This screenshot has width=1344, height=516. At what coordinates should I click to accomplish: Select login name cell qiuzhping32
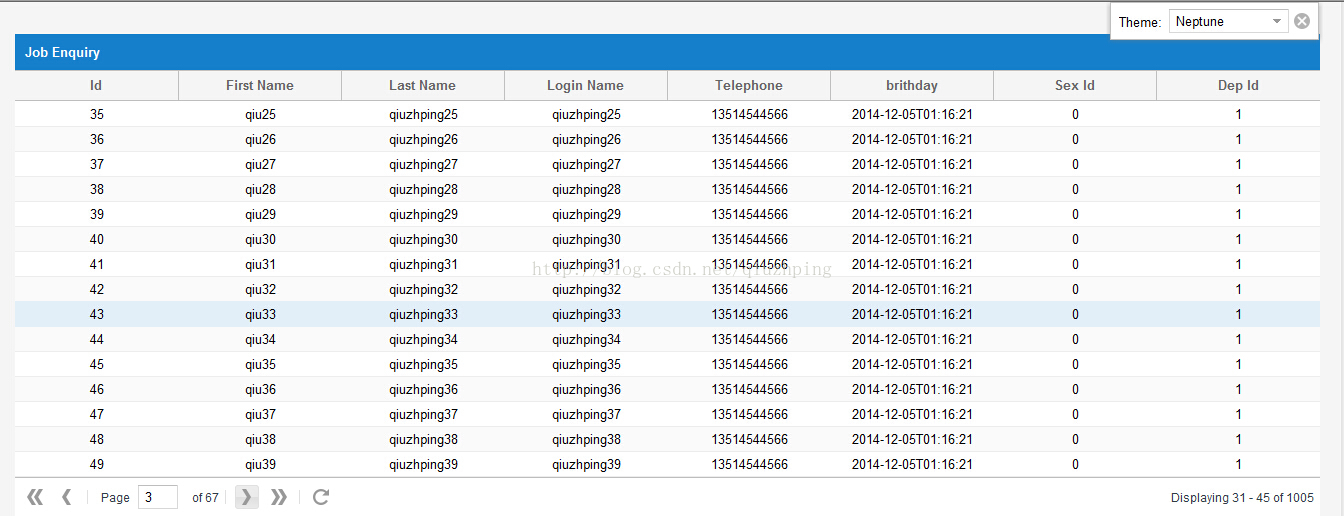[x=586, y=289]
